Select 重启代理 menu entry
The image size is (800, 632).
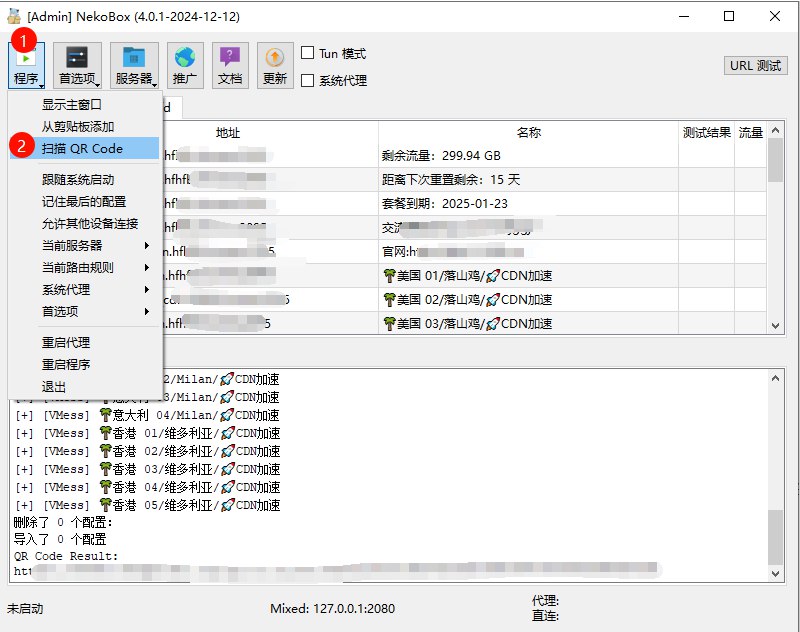point(84,342)
